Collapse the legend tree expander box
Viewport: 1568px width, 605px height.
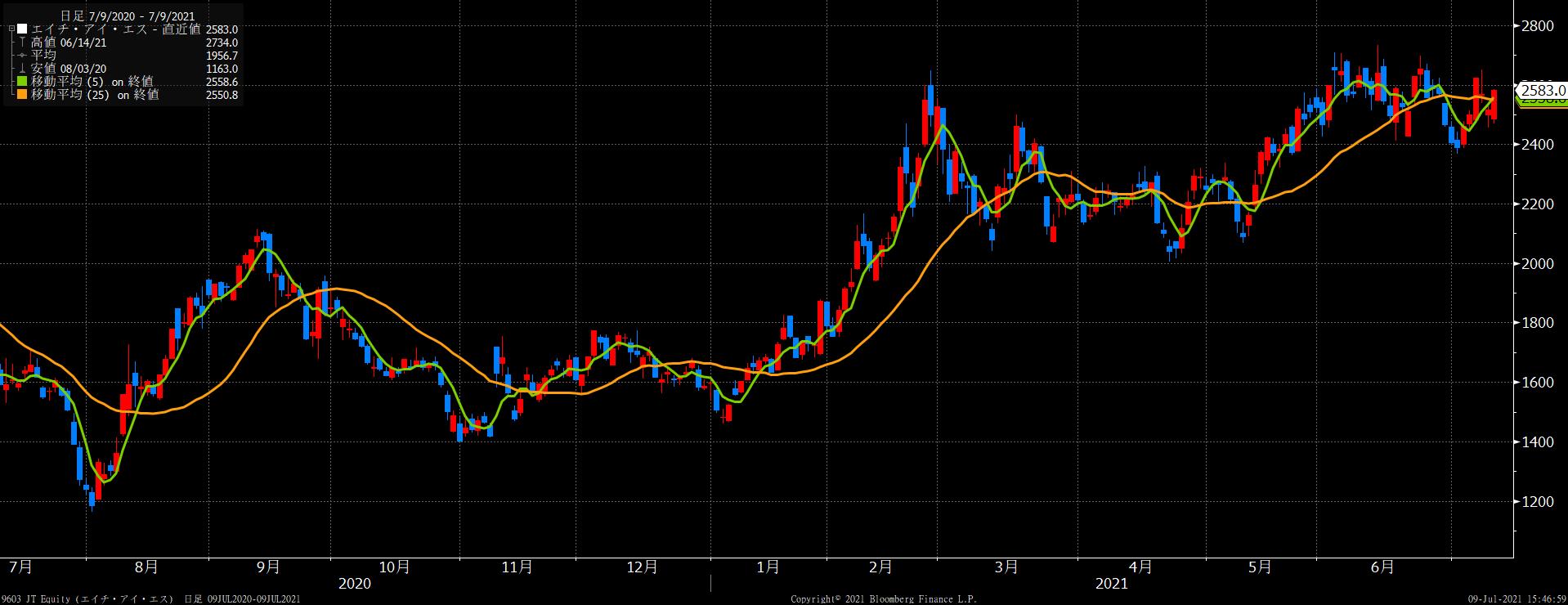coord(11,29)
